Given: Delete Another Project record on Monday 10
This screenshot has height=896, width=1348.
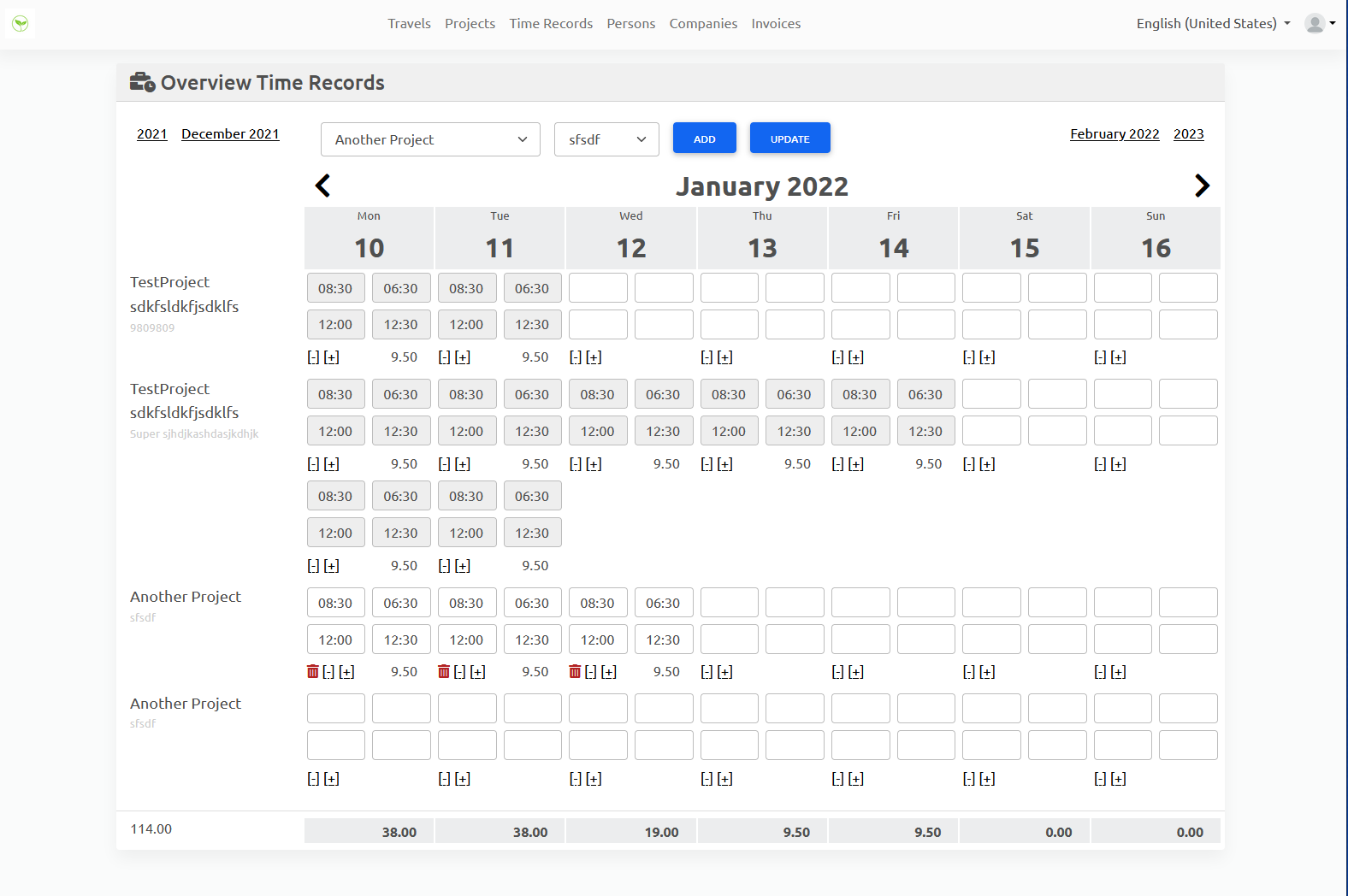Looking at the screenshot, I should point(313,672).
